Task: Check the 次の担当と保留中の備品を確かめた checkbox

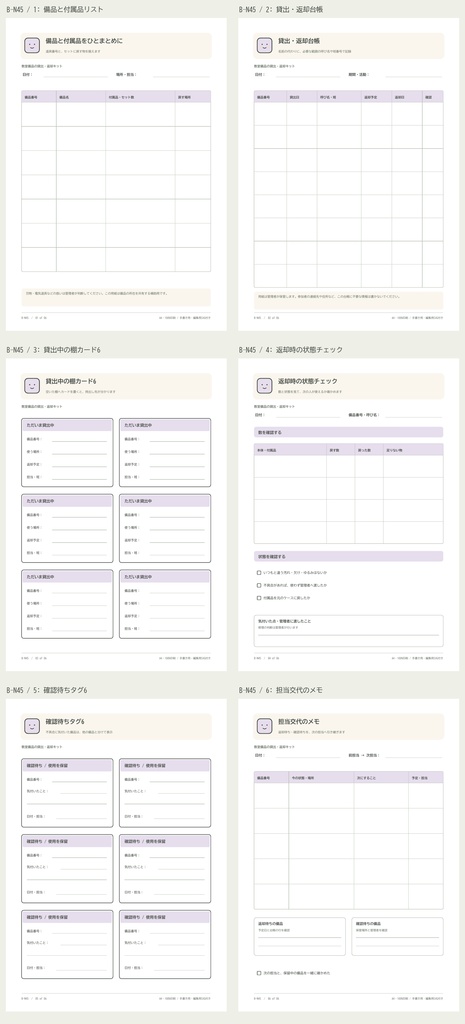Action: click(259, 973)
